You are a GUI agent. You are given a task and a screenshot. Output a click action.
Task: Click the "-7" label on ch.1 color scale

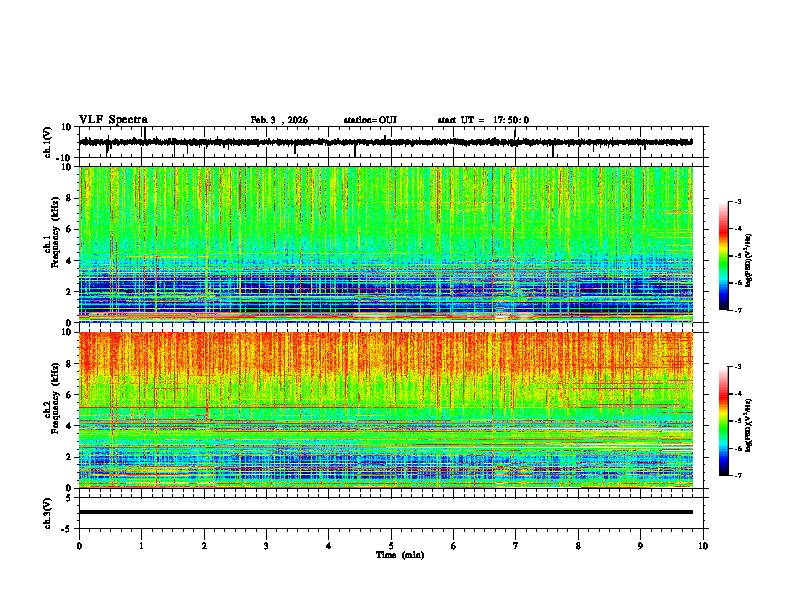coord(738,310)
